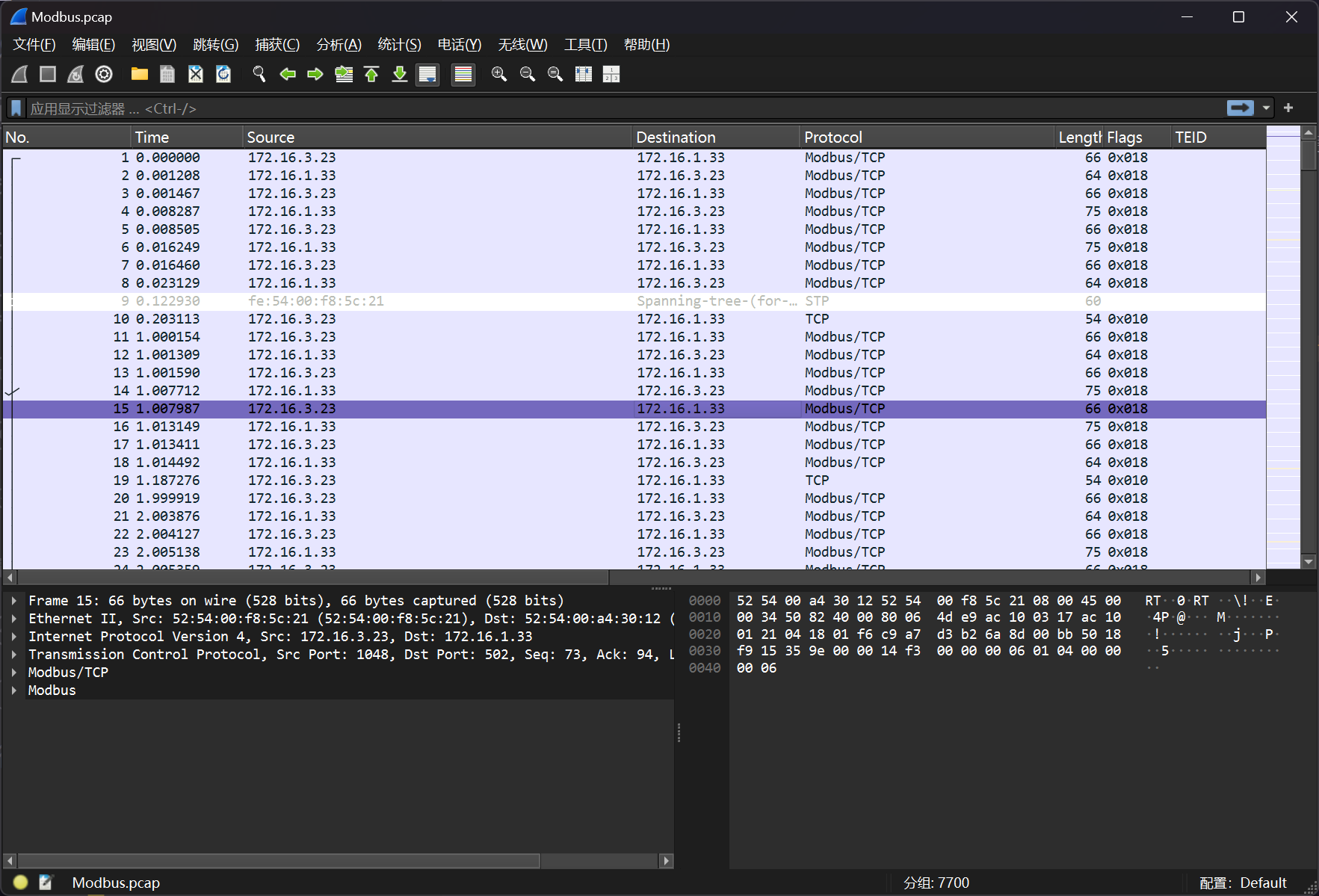Jump to last packet icon

tap(400, 74)
